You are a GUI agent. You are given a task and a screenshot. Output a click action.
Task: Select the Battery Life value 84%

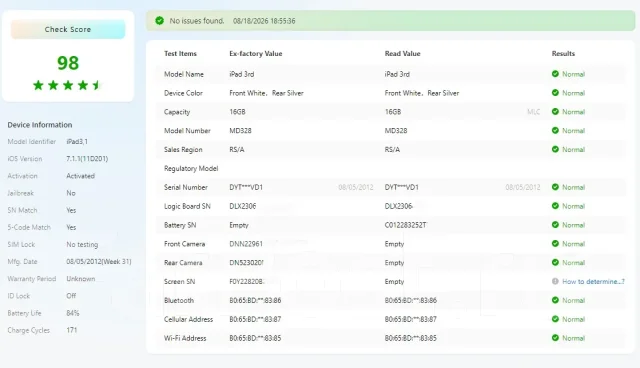pos(73,313)
